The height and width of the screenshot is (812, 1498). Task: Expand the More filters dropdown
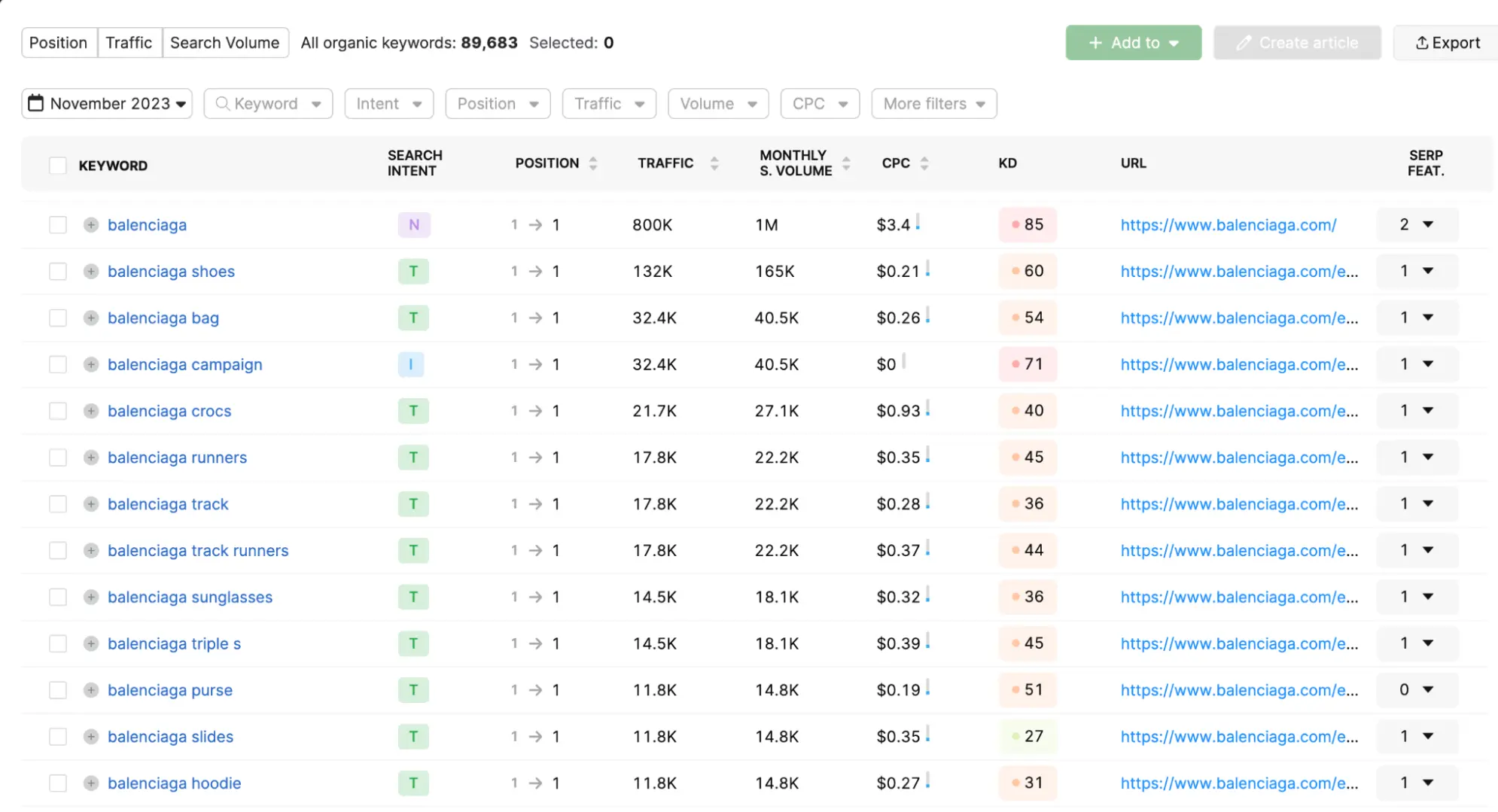(x=933, y=104)
